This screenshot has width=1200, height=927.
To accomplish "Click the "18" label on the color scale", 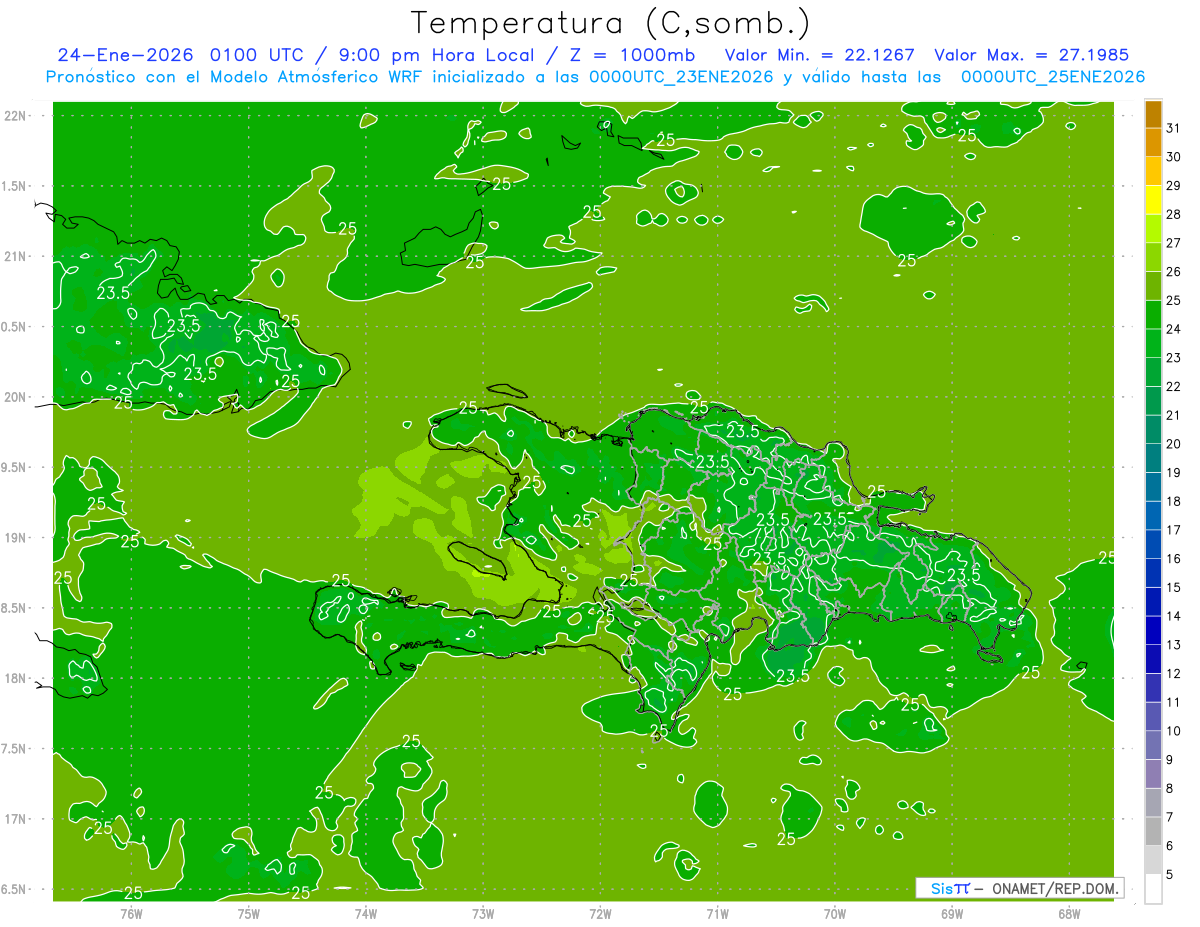I will click(1174, 501).
